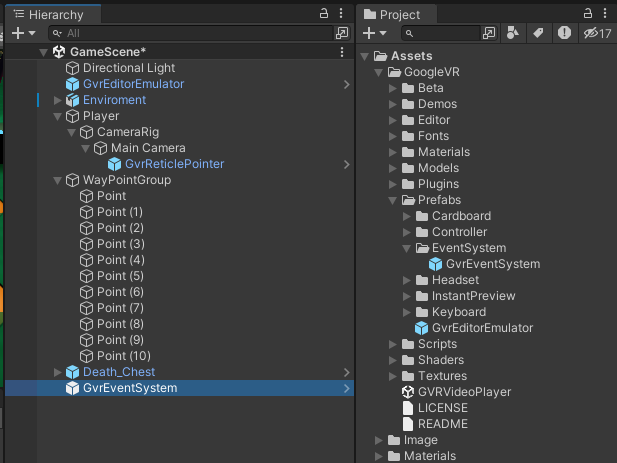Expand the Death_Chest prefab
Viewport: 617px width, 463px height.
click(x=57, y=372)
